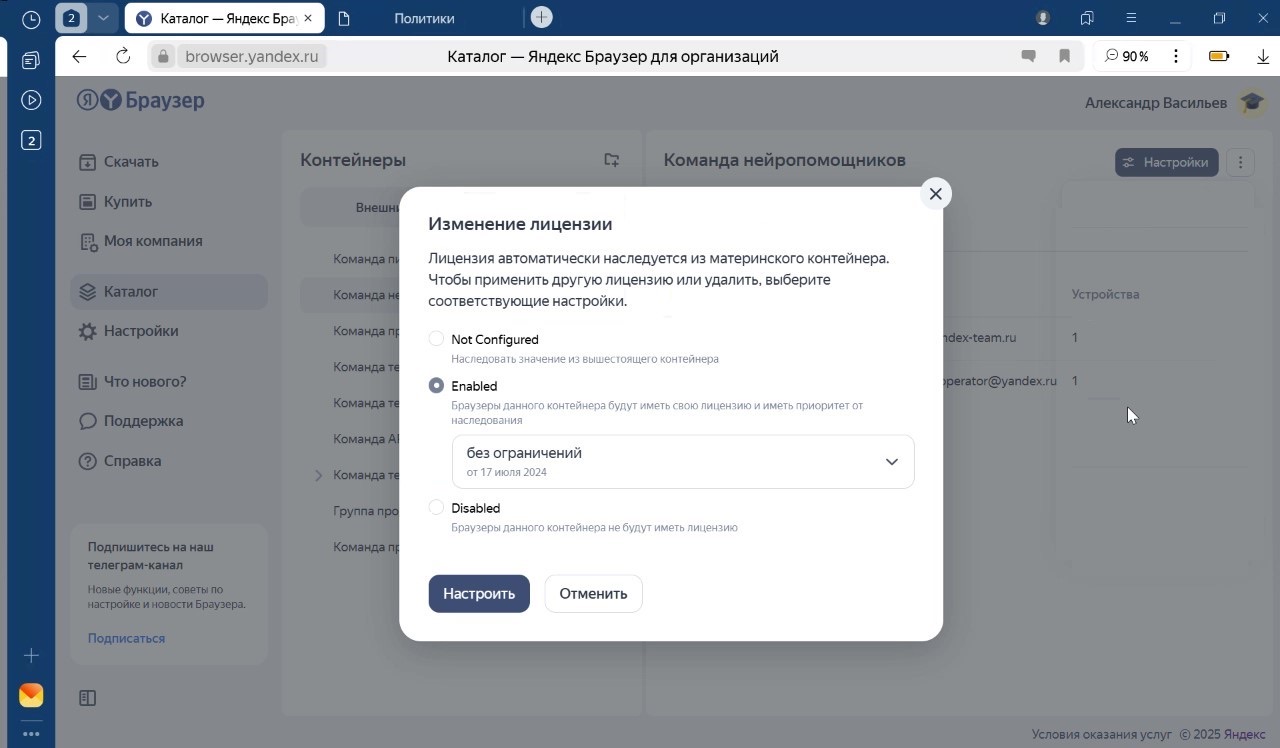The image size is (1280, 748).
Task: Click the site lock security icon
Action: pos(165,56)
